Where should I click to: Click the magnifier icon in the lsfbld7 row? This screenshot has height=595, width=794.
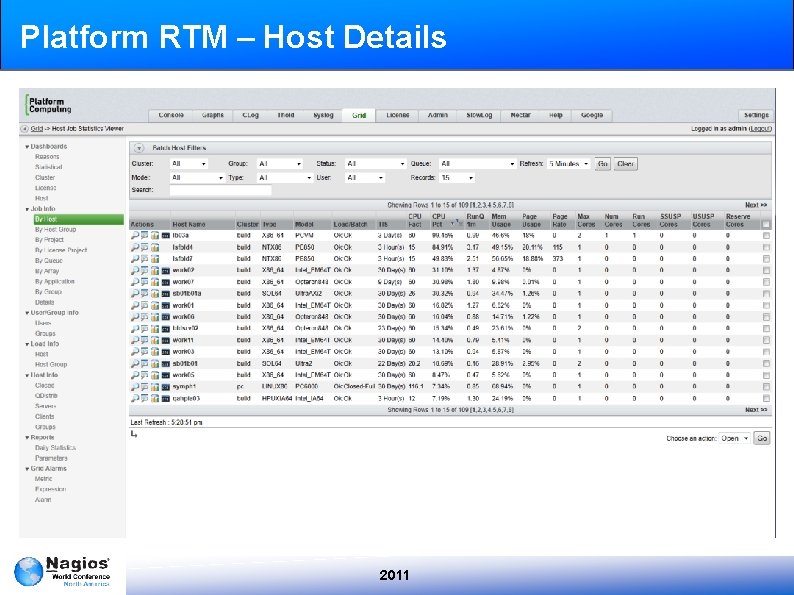coord(135,259)
